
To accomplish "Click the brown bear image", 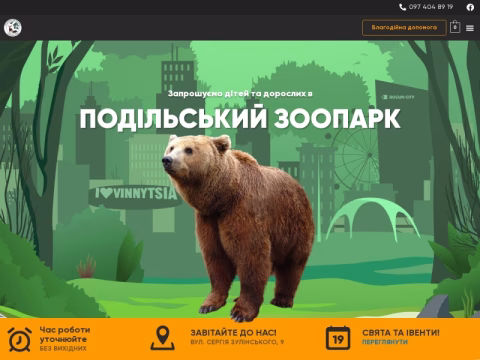I will click(238, 228).
